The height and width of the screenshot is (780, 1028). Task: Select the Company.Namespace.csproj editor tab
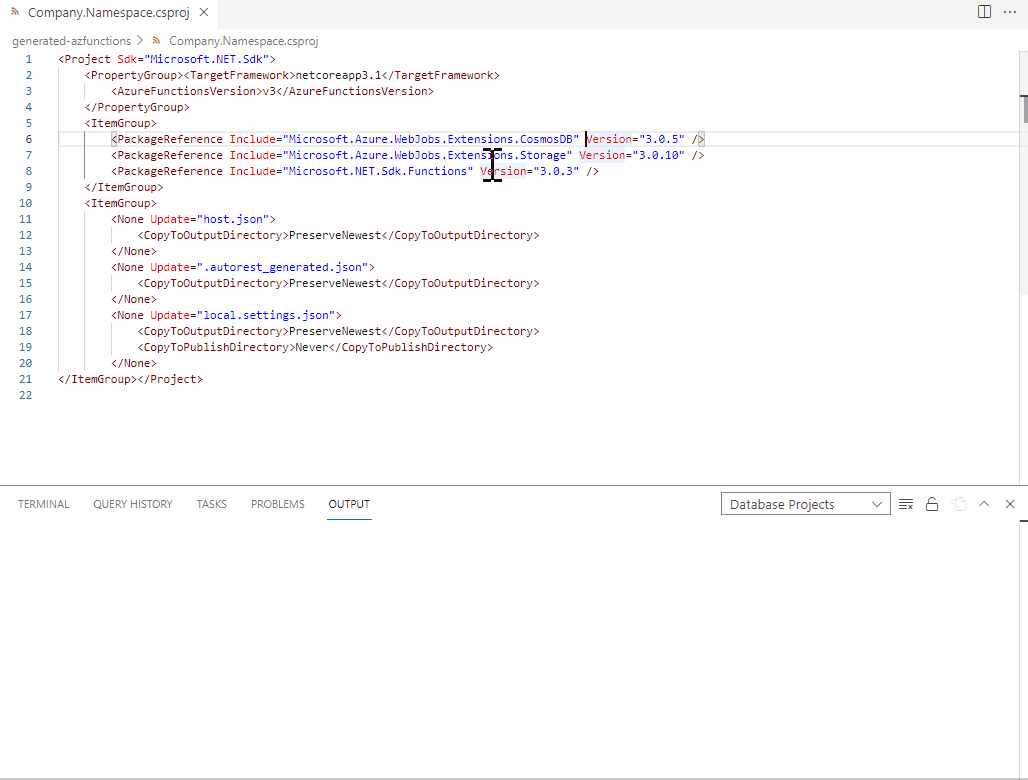coord(109,12)
